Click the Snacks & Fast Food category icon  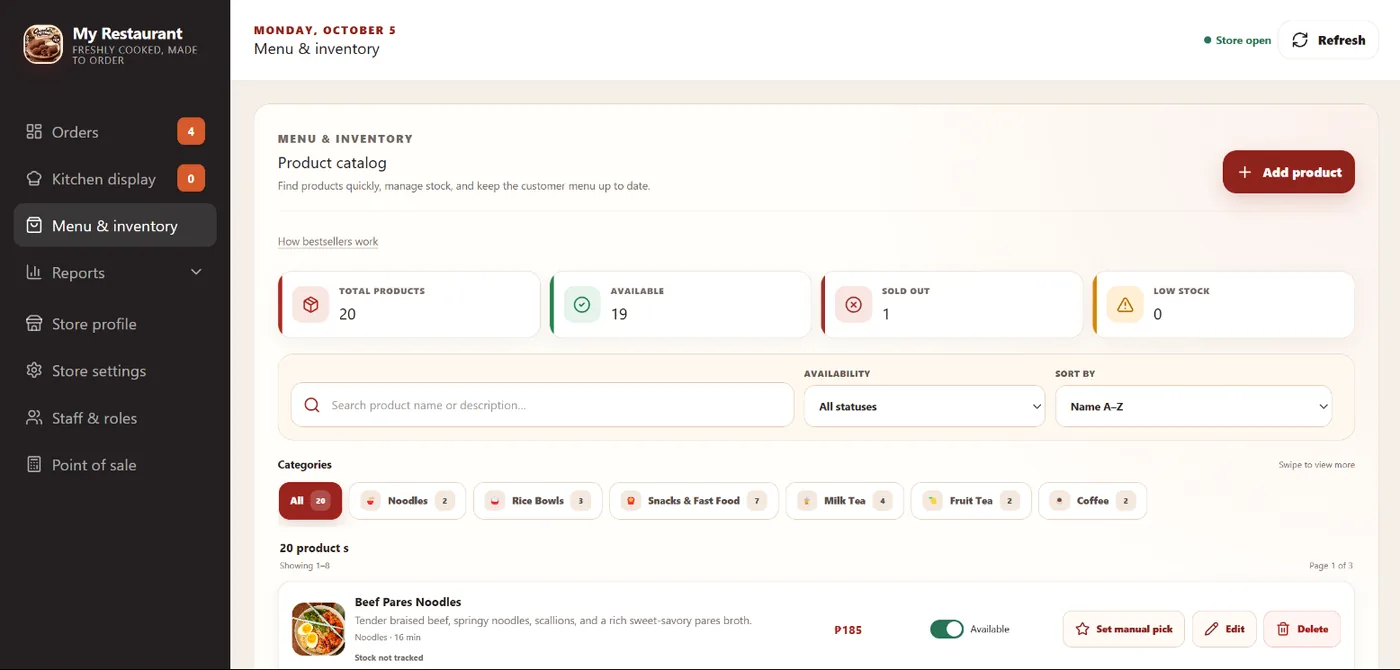coord(631,501)
